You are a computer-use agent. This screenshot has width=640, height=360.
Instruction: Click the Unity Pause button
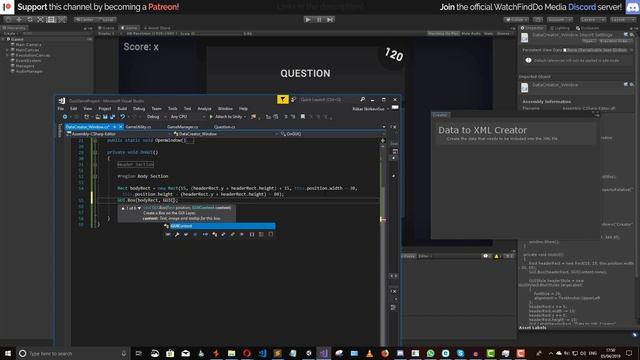tap(319, 19)
